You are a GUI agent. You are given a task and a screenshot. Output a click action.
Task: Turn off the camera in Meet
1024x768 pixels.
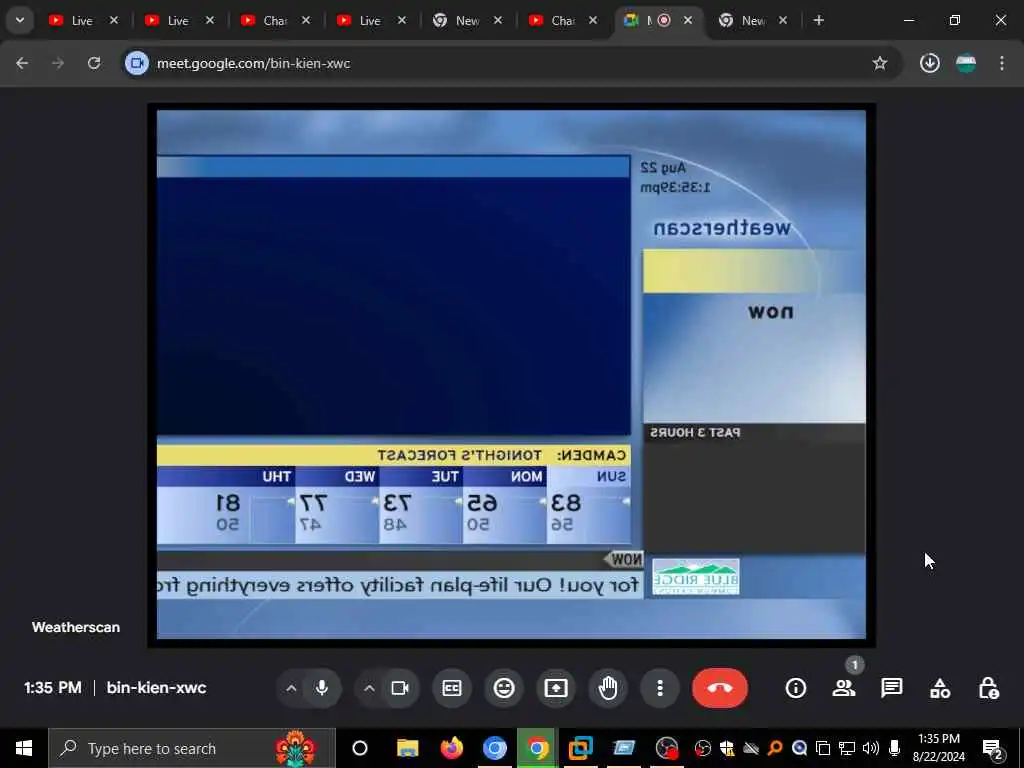point(400,688)
